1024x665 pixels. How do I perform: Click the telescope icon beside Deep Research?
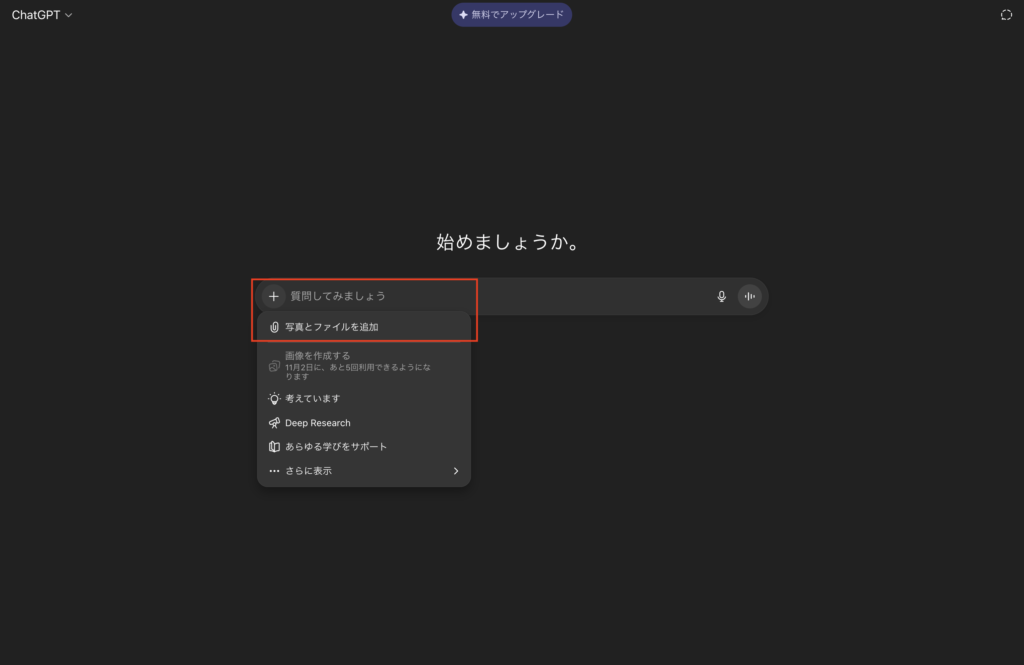(274, 422)
